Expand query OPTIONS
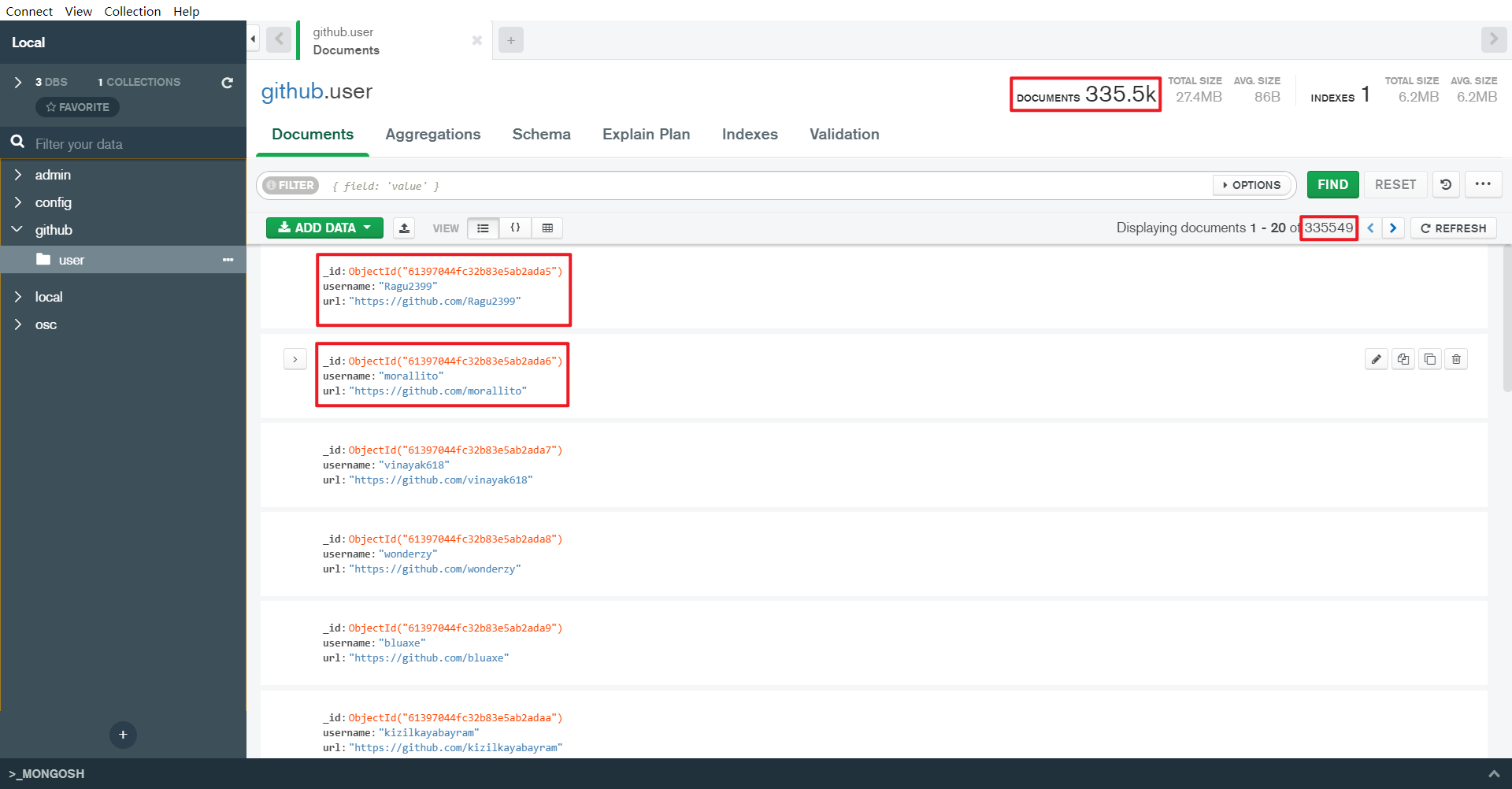The image size is (1512, 789). (x=1252, y=185)
